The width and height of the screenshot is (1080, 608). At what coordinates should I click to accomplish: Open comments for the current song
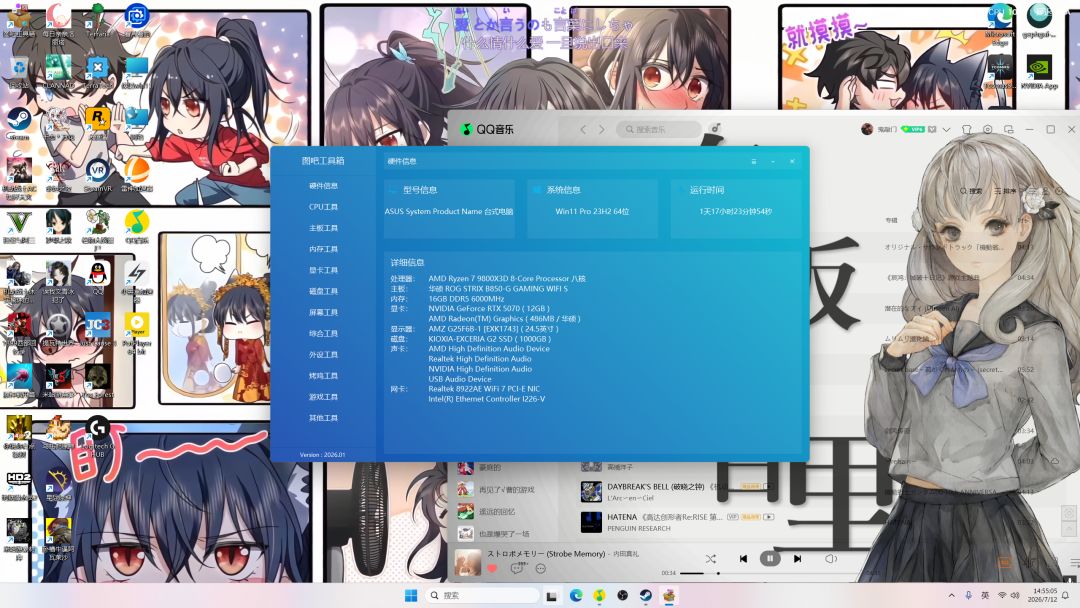517,568
